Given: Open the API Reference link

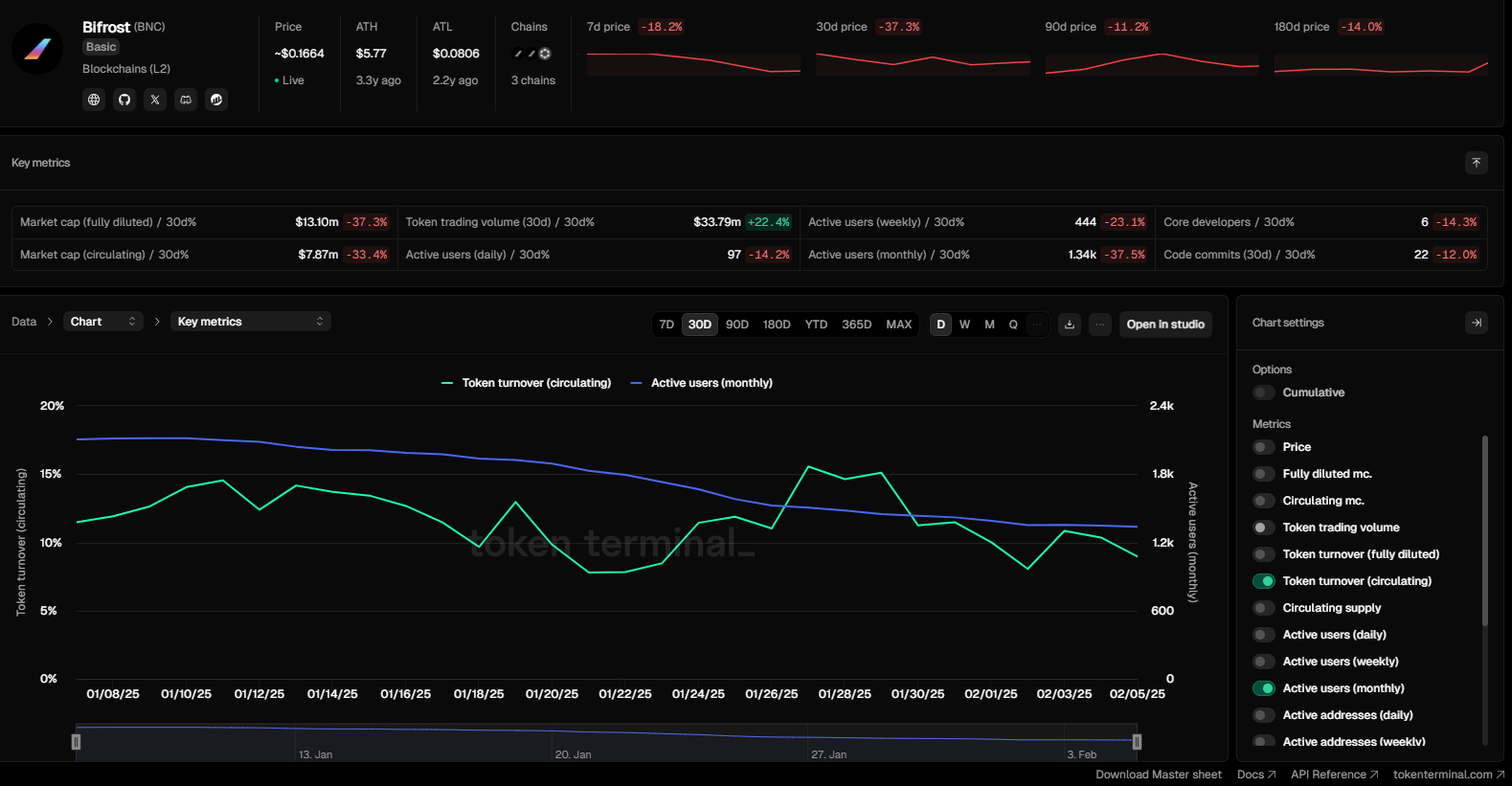Looking at the screenshot, I should [1335, 775].
